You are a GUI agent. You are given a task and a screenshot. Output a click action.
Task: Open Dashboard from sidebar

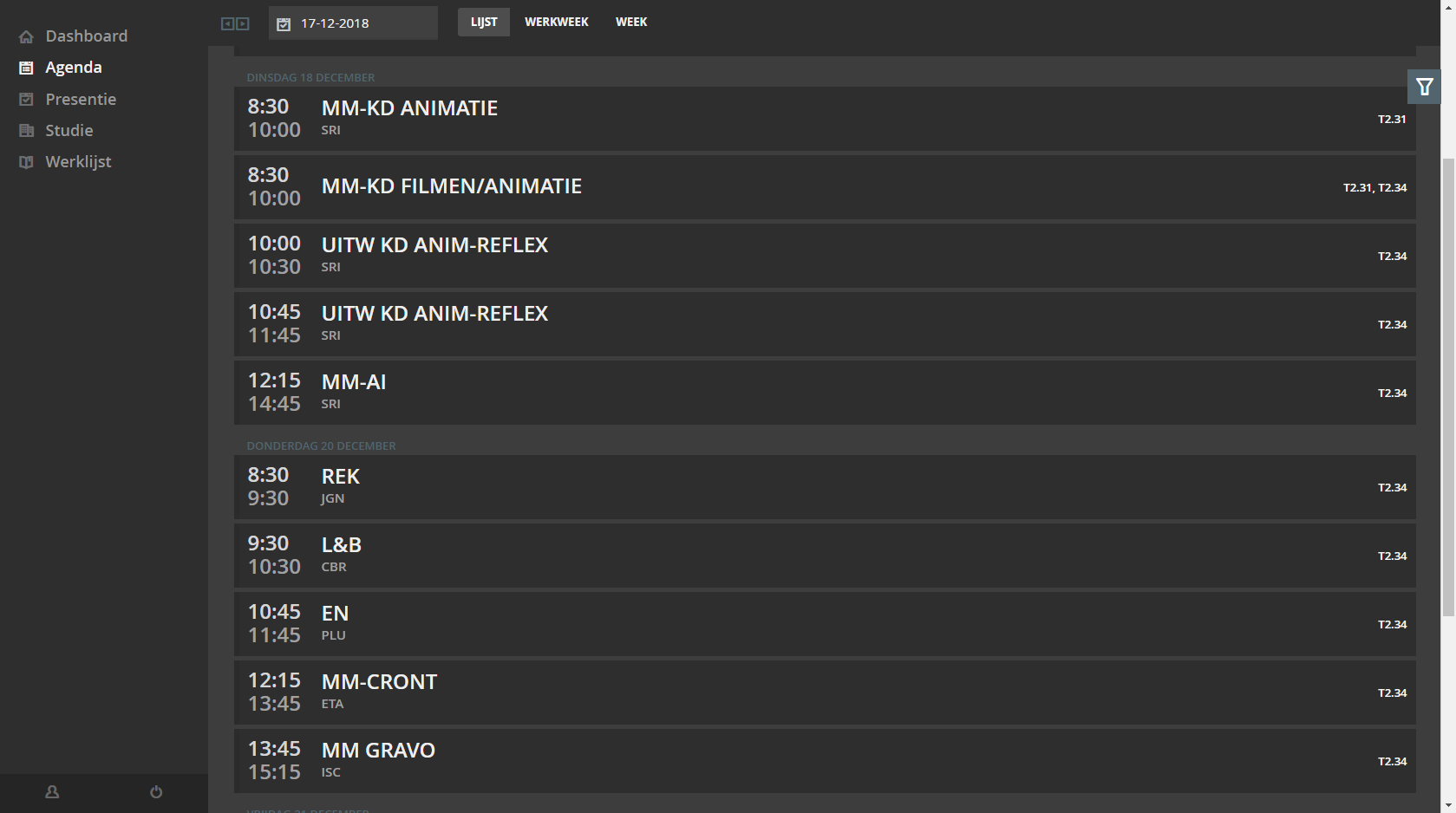coord(87,36)
